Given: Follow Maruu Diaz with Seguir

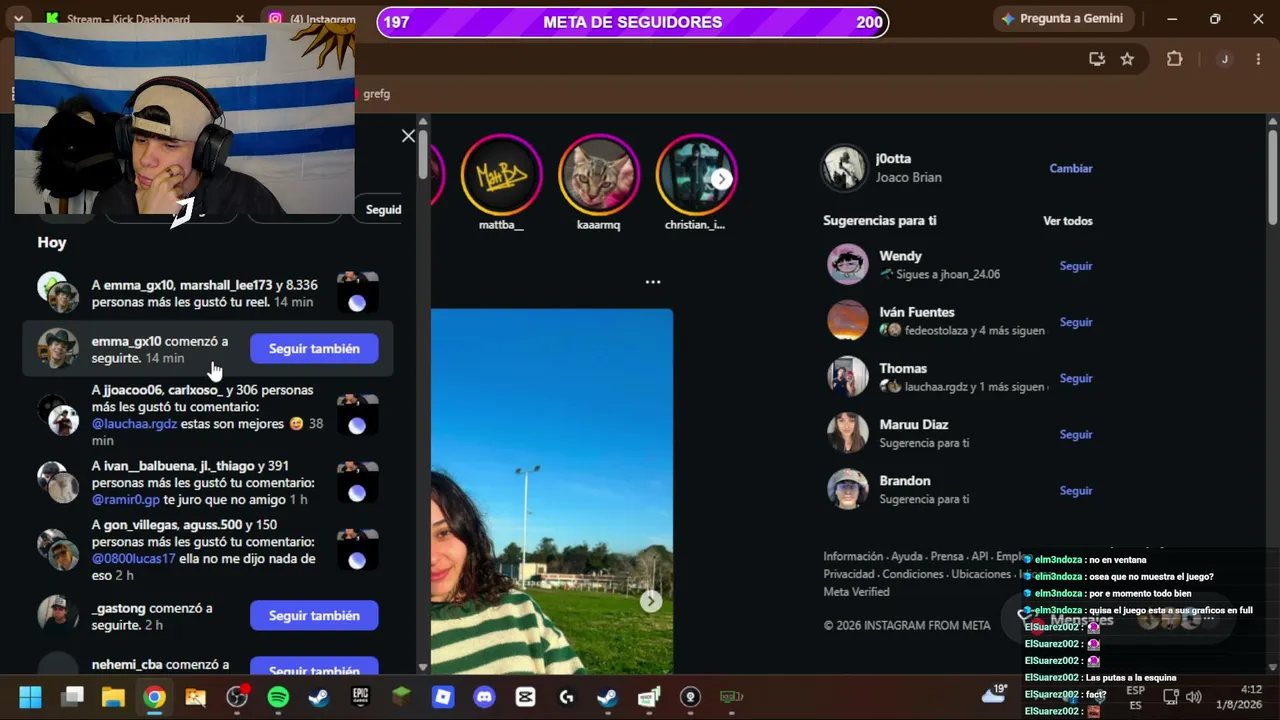Looking at the screenshot, I should tap(1076, 434).
